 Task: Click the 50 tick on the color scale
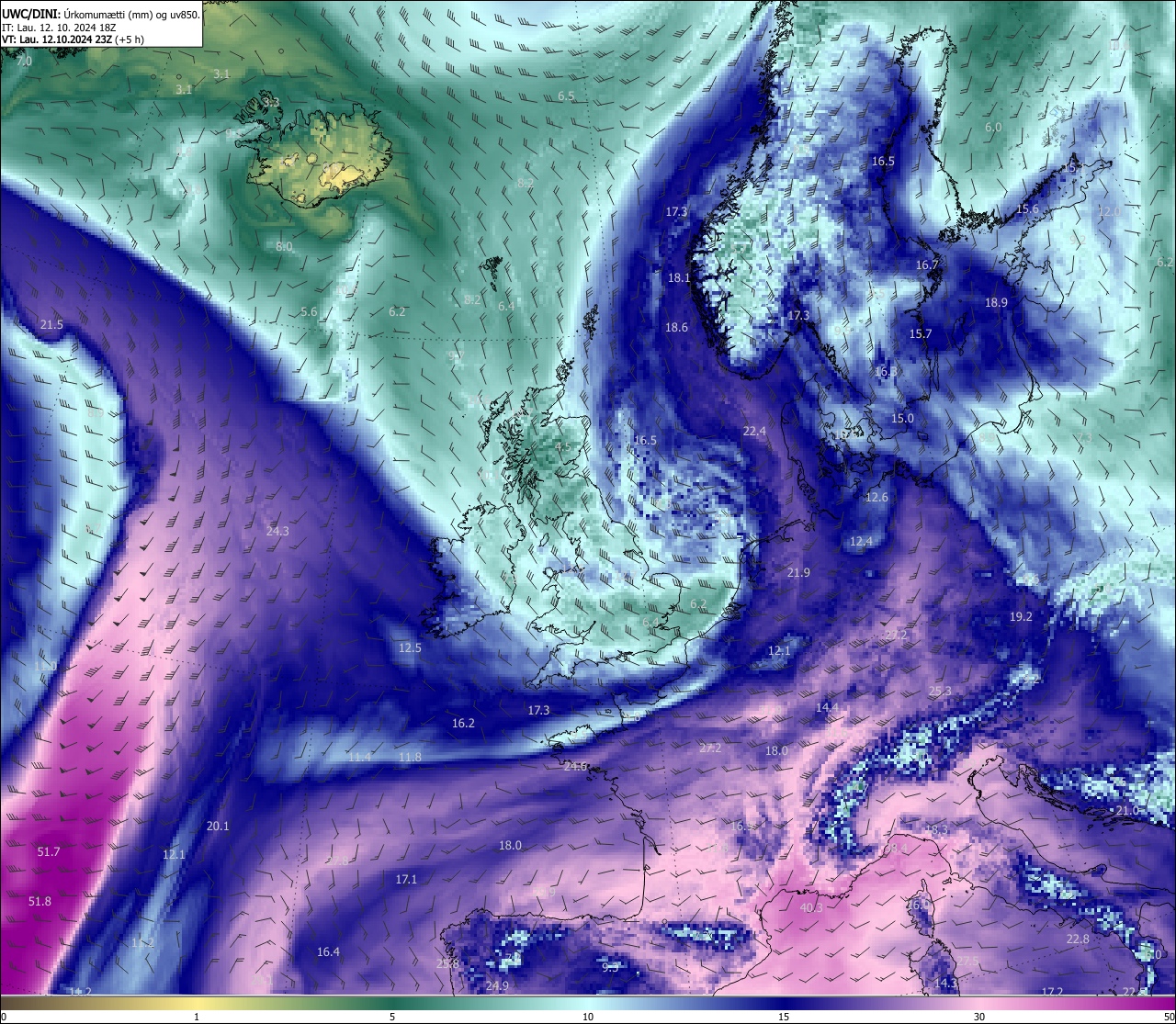coord(1169,1017)
